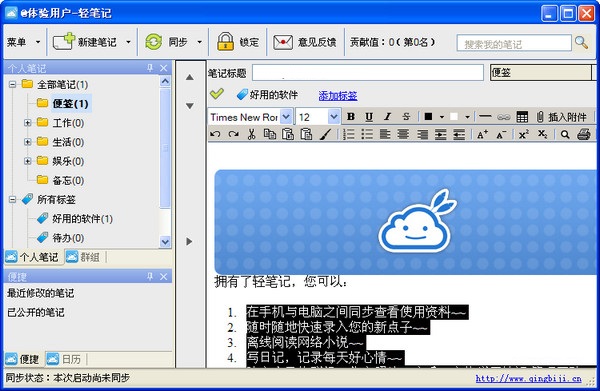Align text left
The image size is (600, 391).
(385, 134)
